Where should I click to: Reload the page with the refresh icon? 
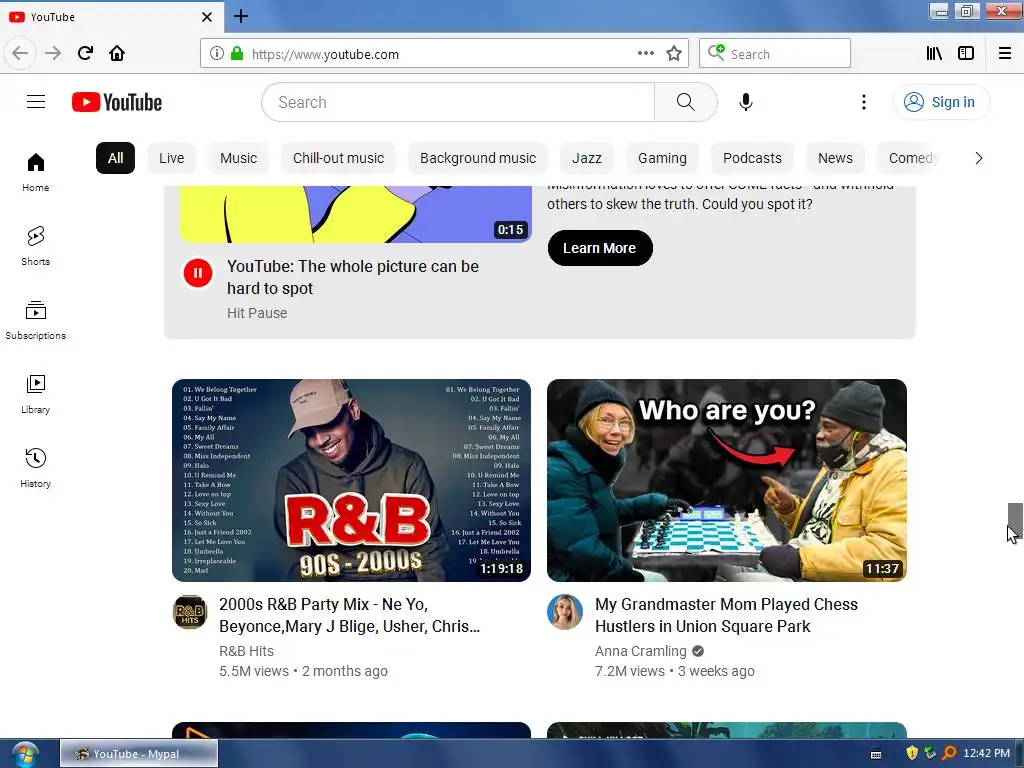(x=85, y=53)
